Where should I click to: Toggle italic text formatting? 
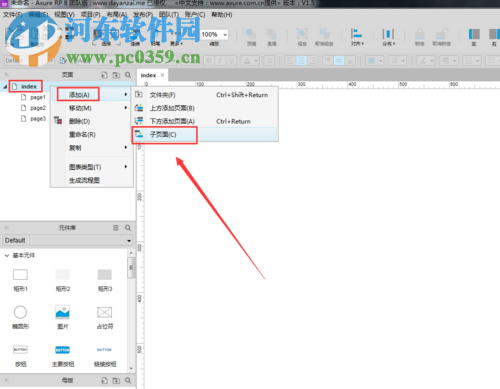220,61
